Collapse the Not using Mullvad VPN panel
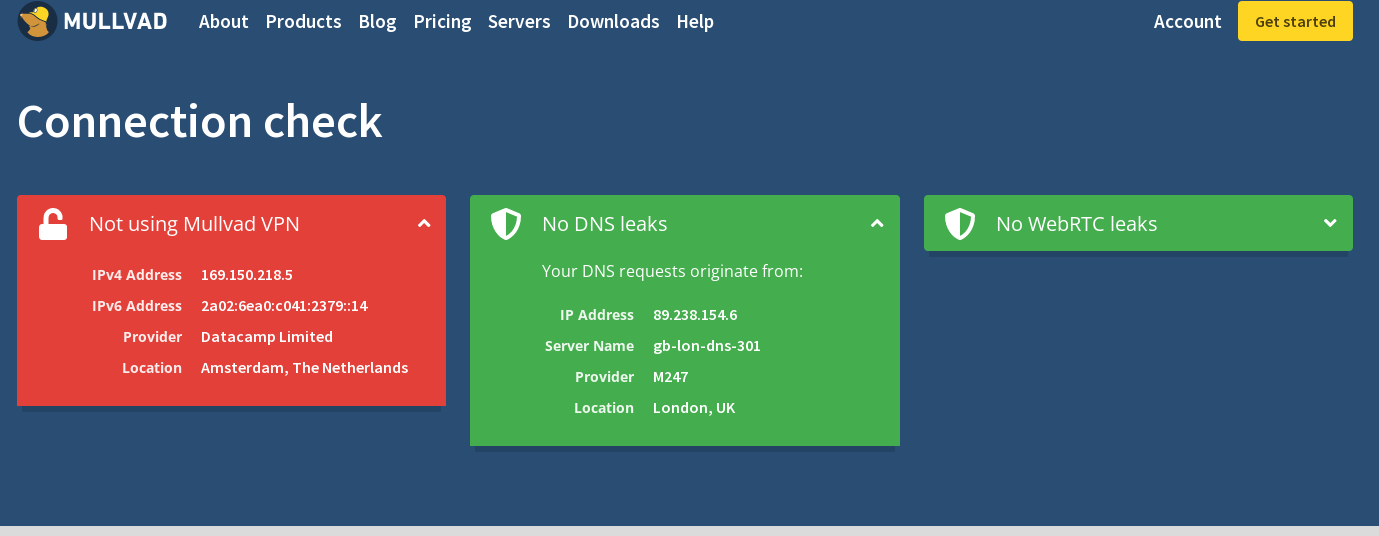The height and width of the screenshot is (536, 1379). (x=424, y=224)
